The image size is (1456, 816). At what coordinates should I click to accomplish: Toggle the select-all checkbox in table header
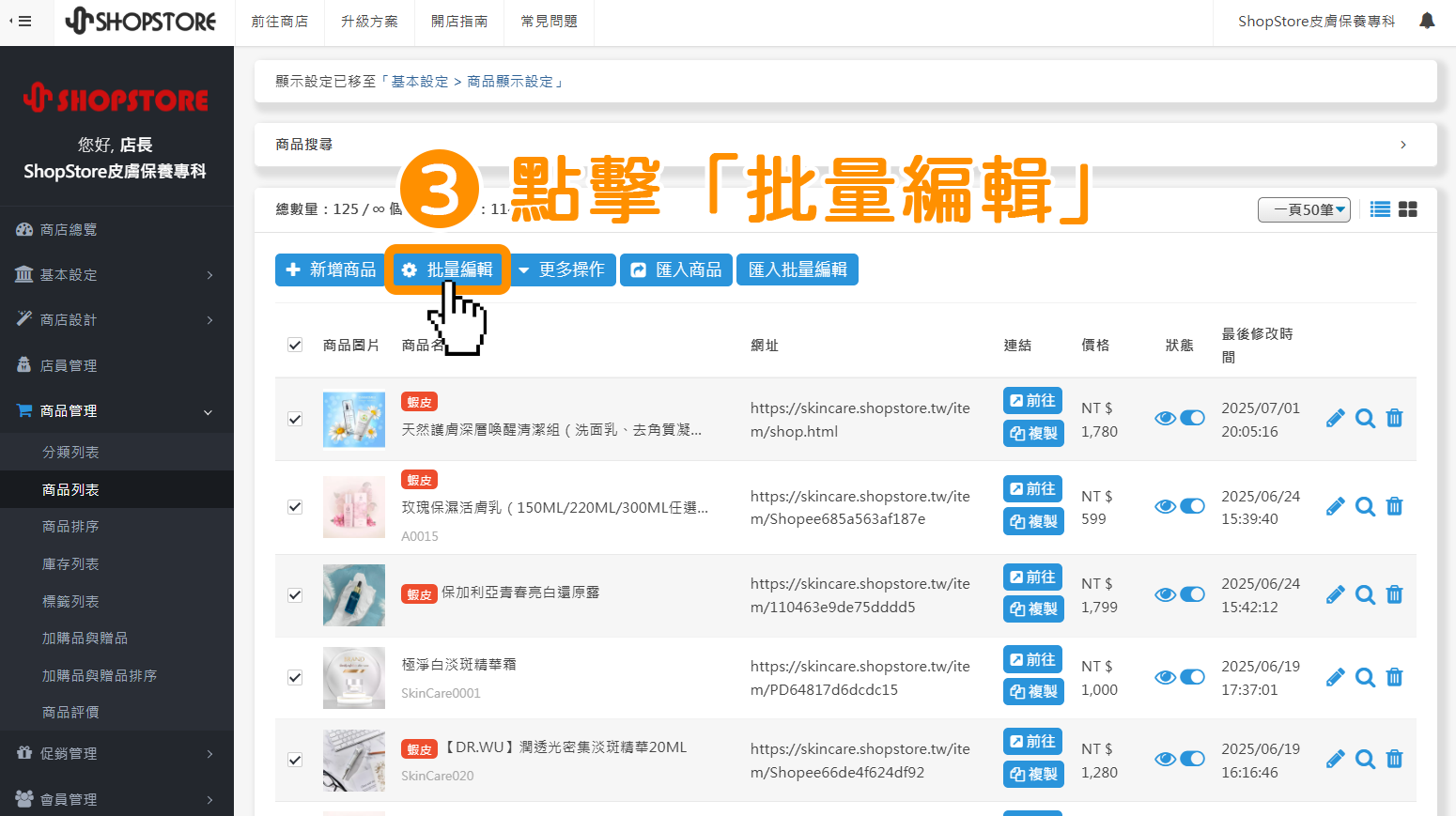click(295, 345)
